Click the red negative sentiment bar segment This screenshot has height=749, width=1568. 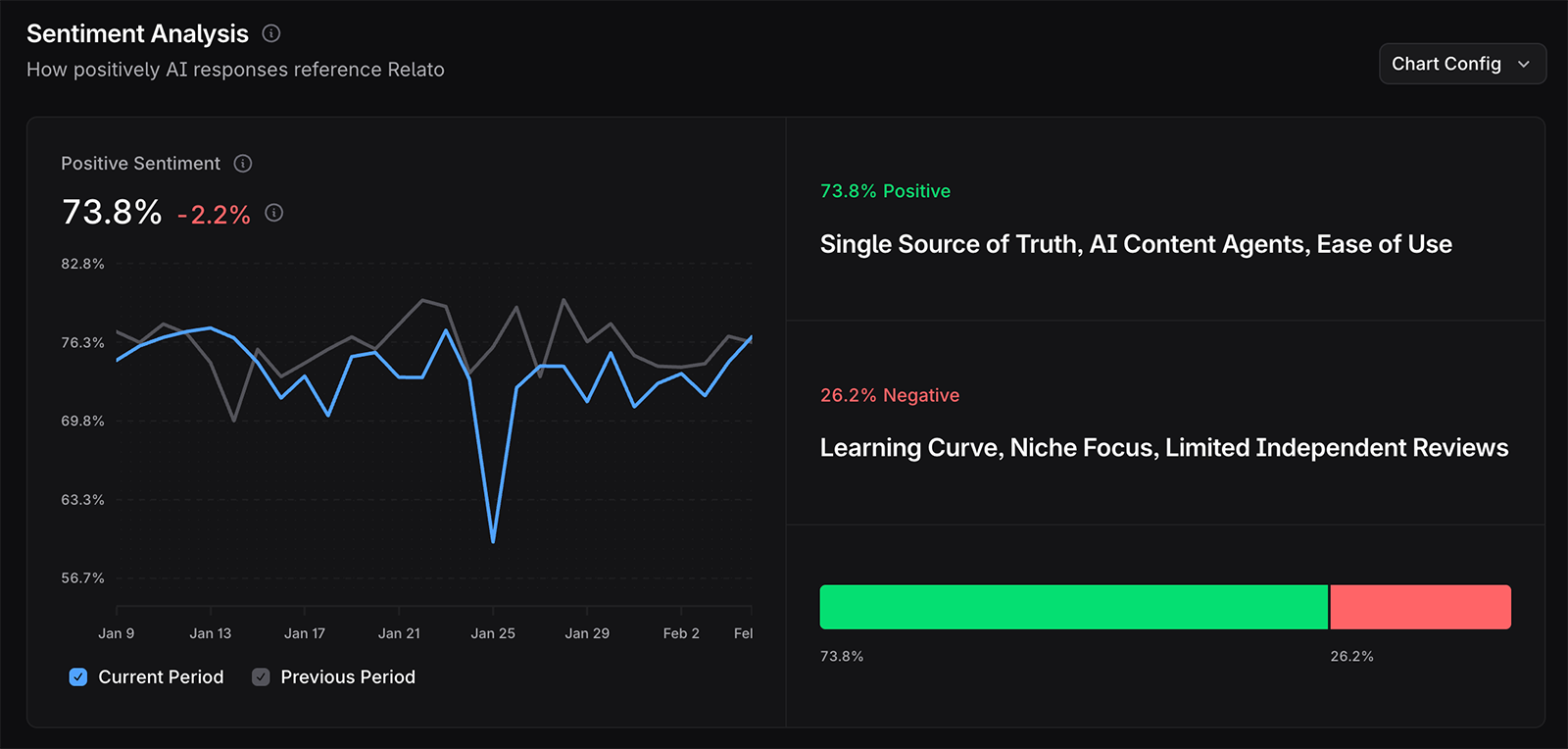click(x=1419, y=607)
